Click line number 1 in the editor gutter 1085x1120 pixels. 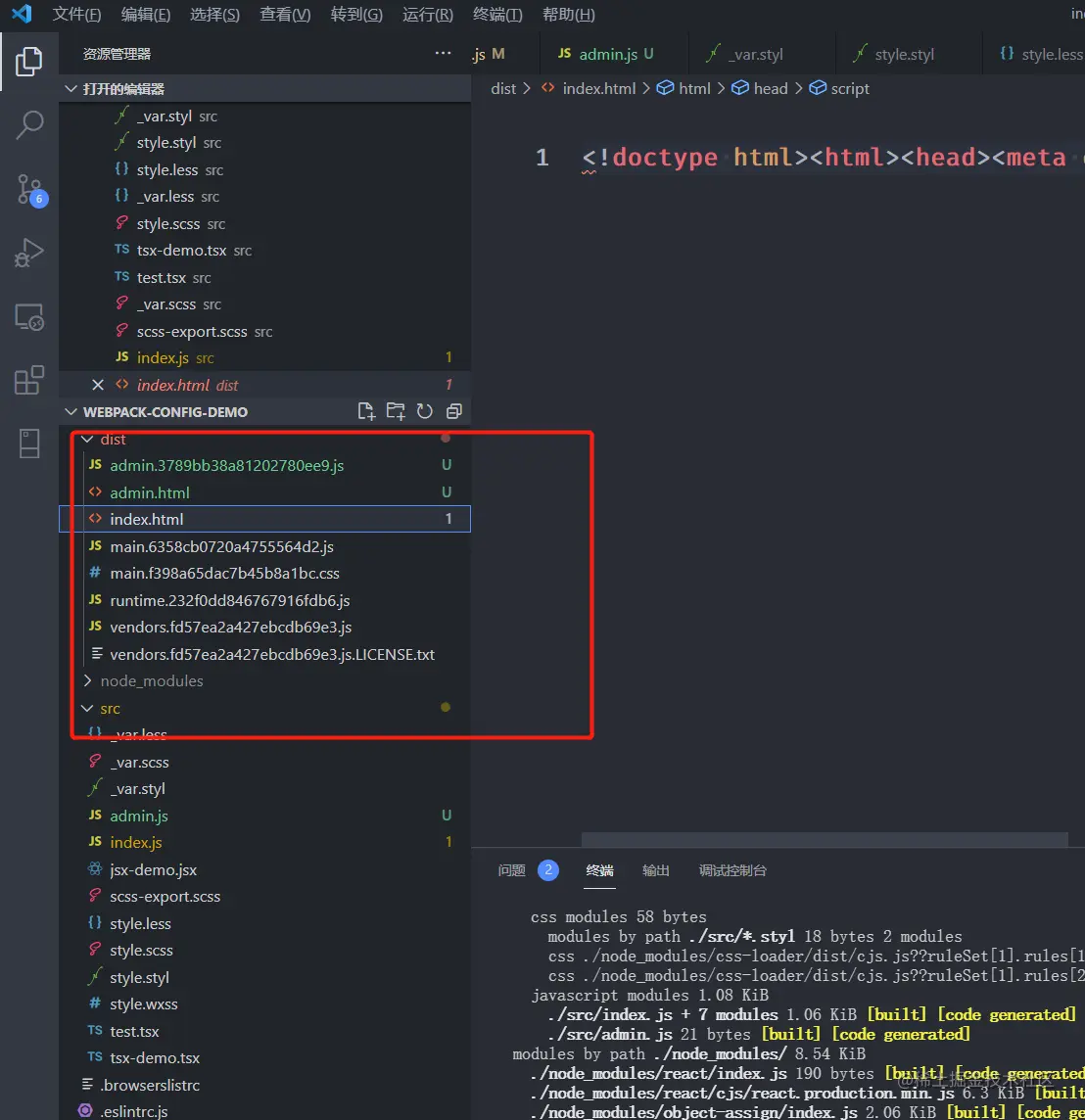(542, 158)
